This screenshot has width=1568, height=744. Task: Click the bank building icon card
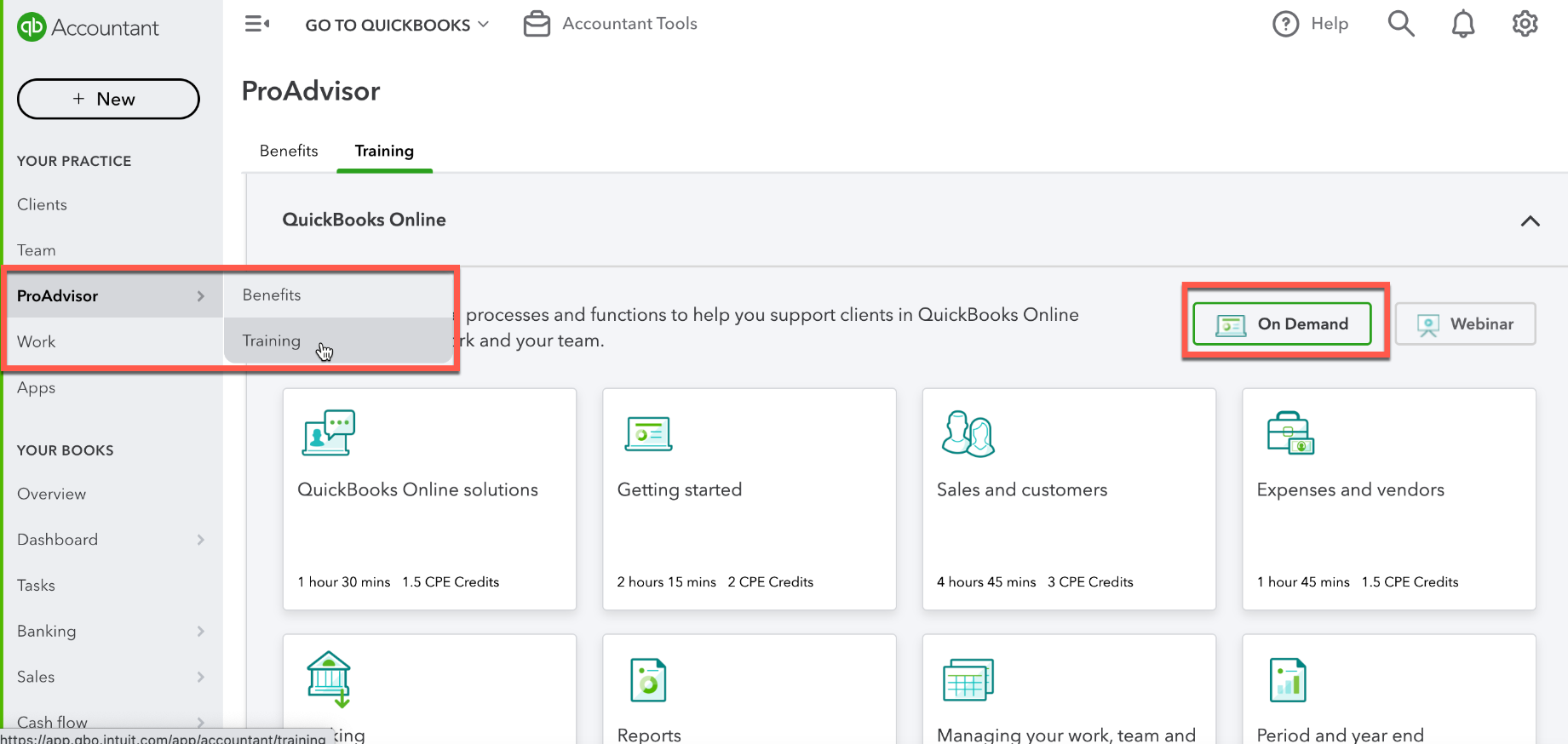329,679
